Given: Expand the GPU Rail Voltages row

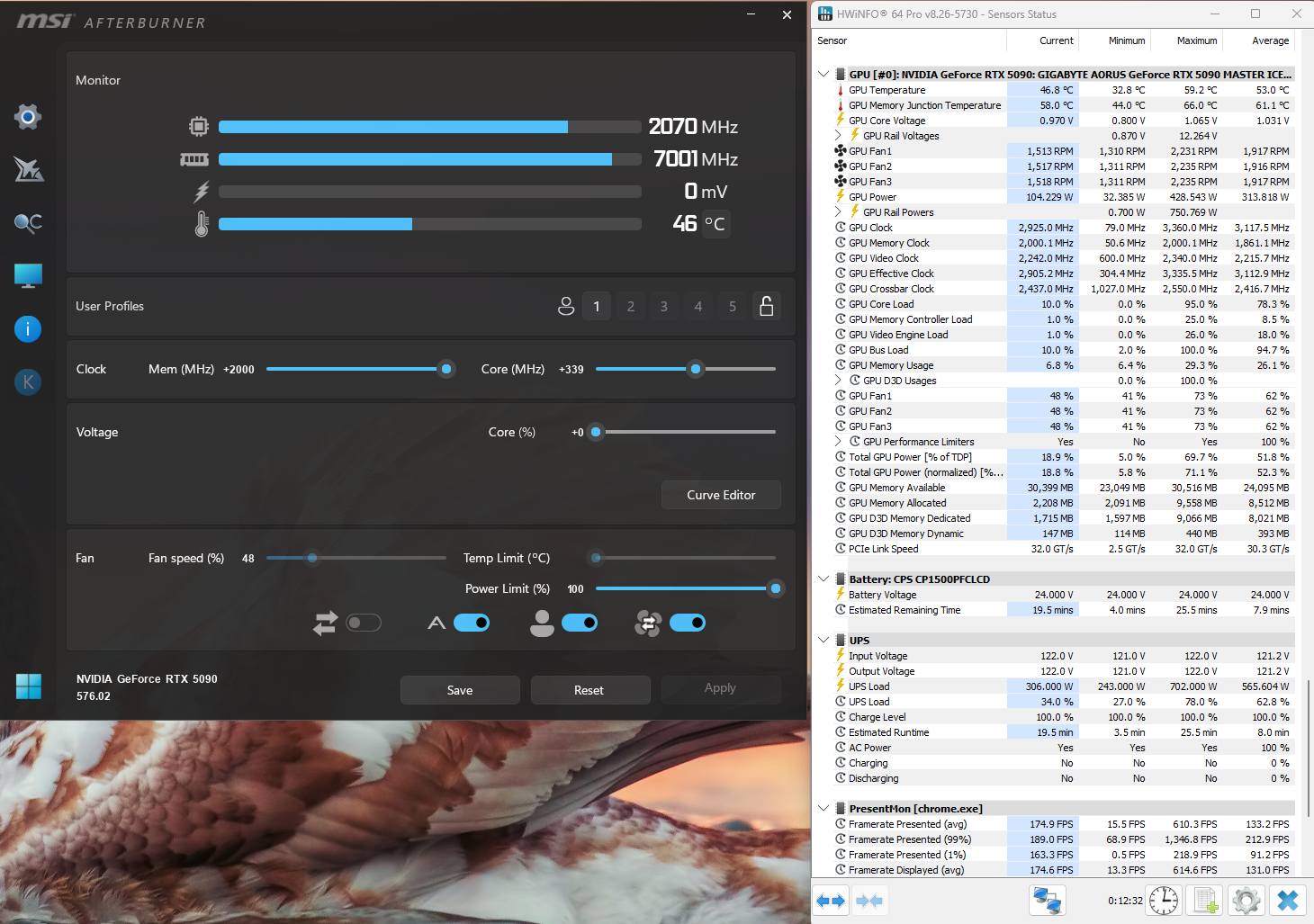Looking at the screenshot, I should click(x=839, y=136).
